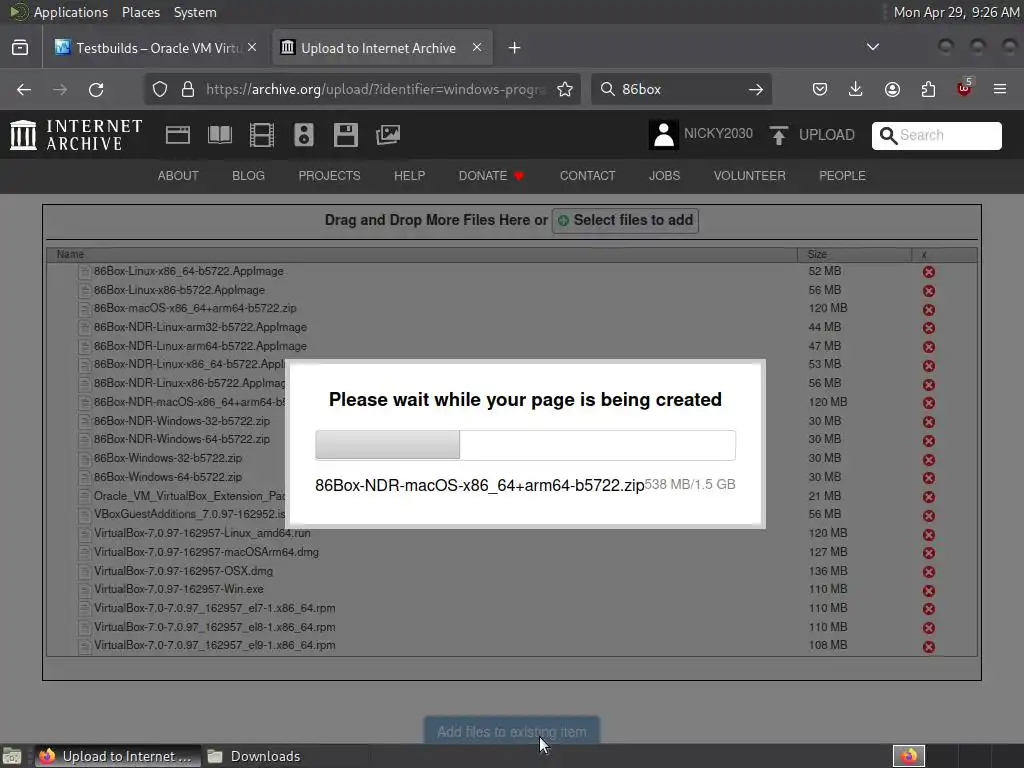Click the Pocket save icon
The image size is (1024, 768).
pyautogui.click(x=820, y=89)
